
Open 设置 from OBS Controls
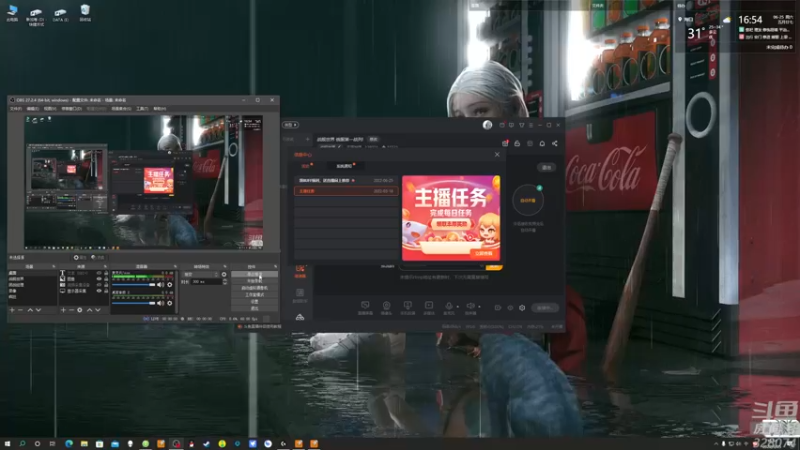click(254, 302)
